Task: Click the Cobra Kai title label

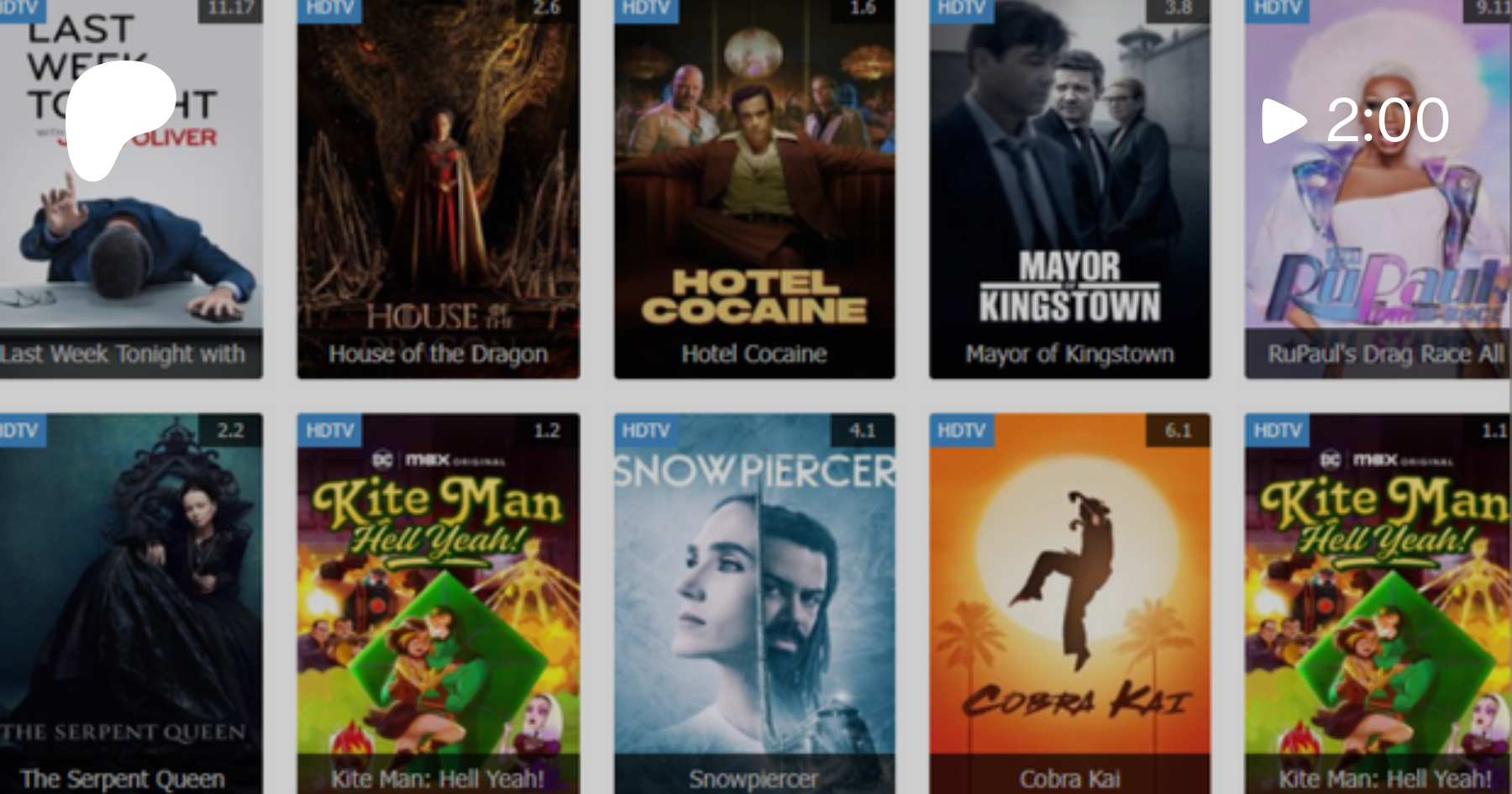Action: tap(1069, 779)
